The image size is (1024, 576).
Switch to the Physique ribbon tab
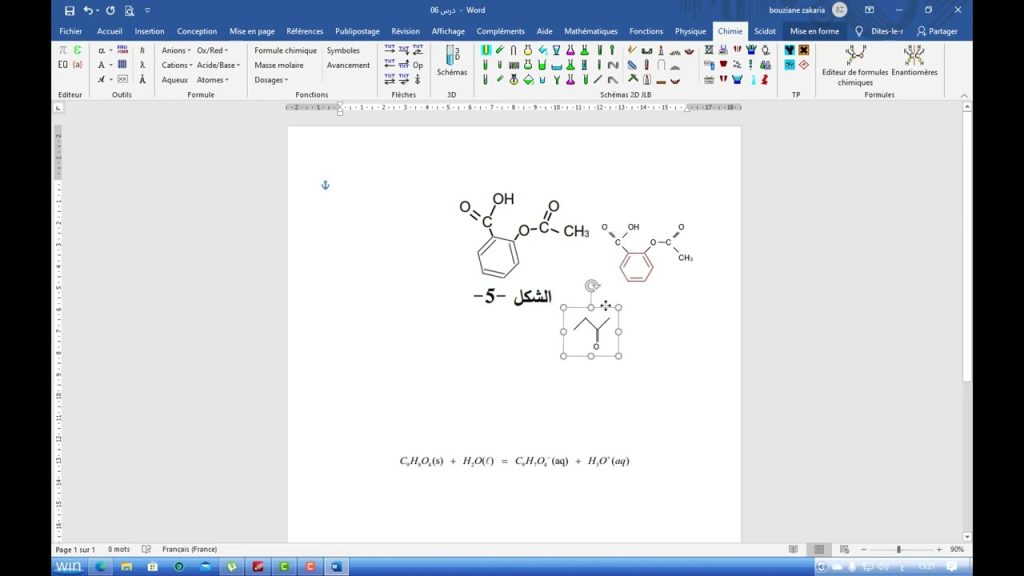[x=690, y=31]
